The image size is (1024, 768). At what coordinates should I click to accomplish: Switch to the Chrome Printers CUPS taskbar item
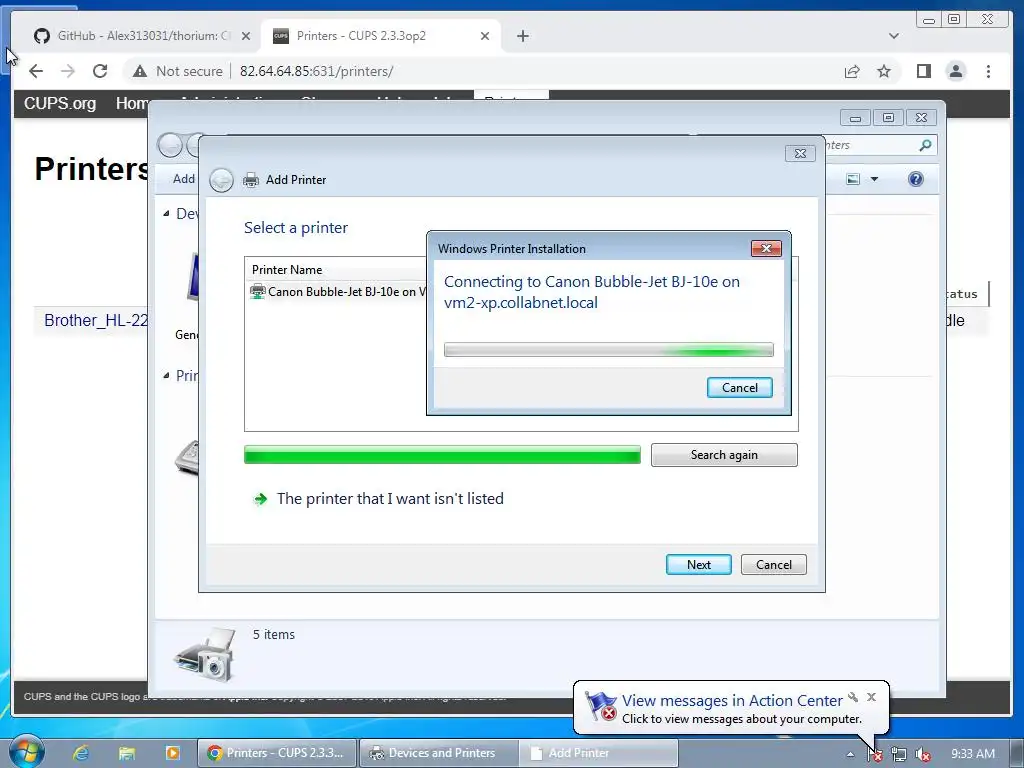(x=277, y=753)
